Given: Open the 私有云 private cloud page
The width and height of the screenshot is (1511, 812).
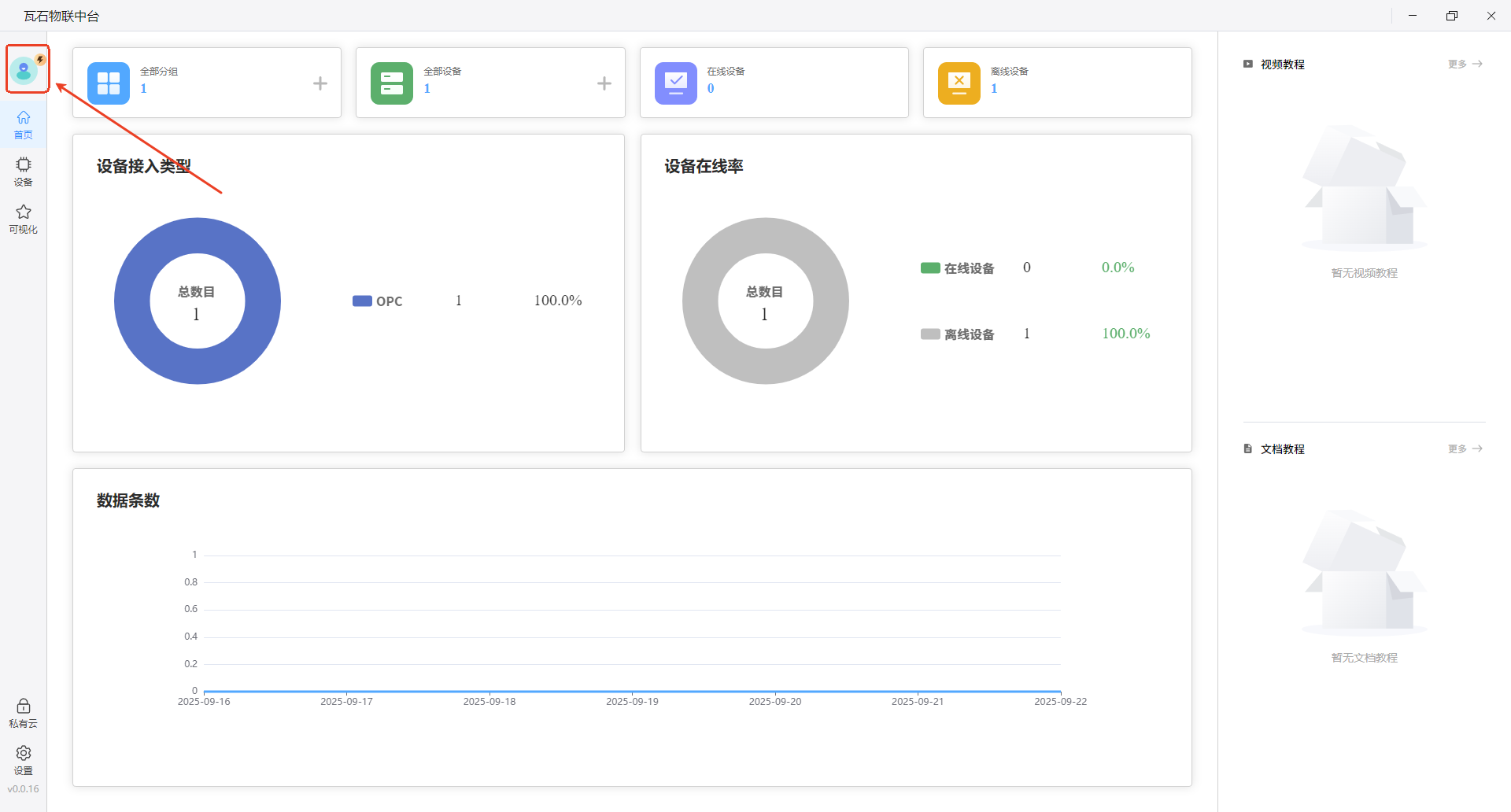Looking at the screenshot, I should (x=24, y=713).
